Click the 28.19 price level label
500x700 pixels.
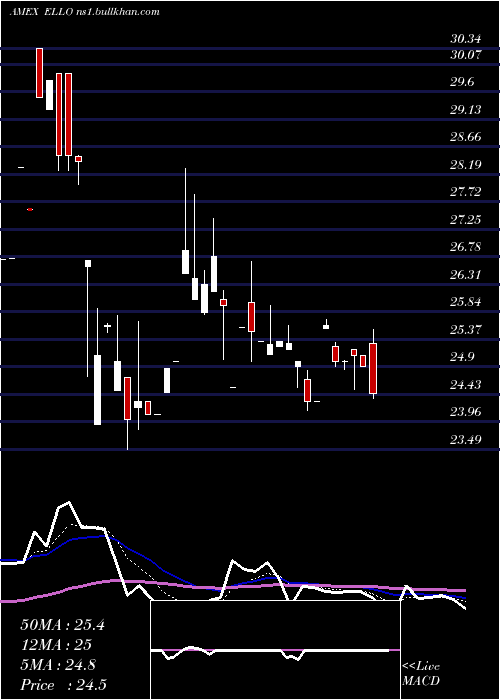click(466, 165)
